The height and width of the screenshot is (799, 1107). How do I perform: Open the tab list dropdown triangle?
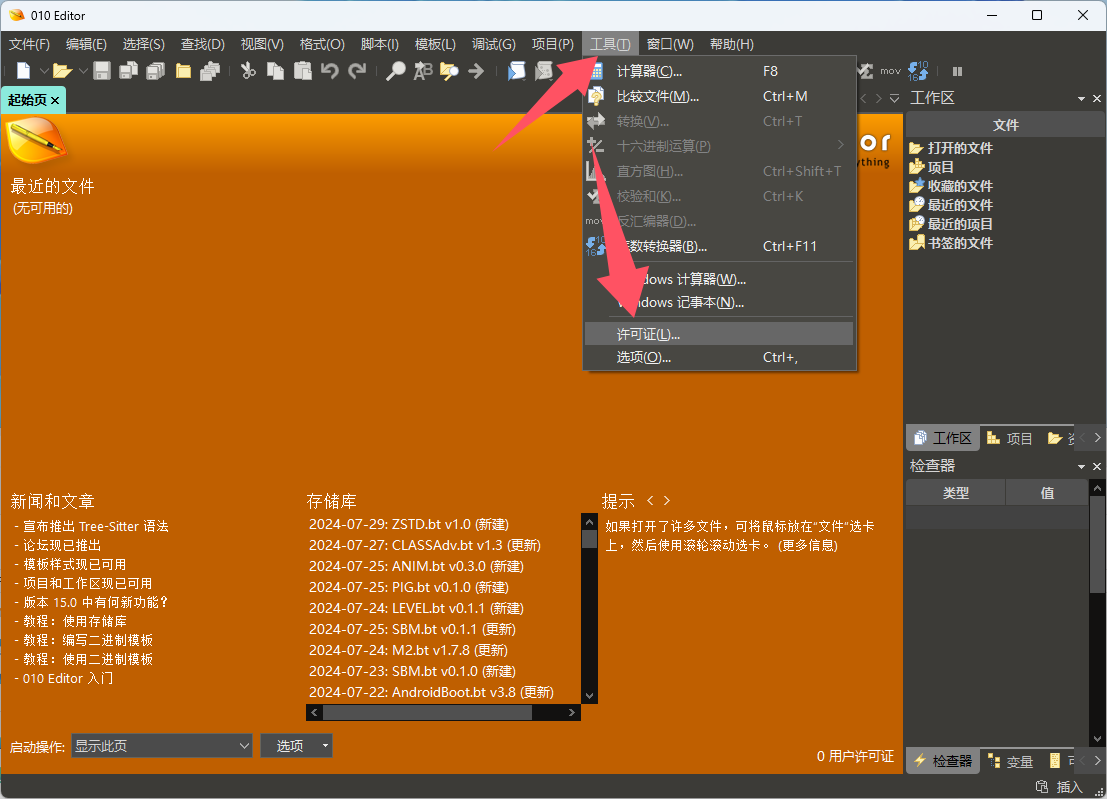point(894,99)
